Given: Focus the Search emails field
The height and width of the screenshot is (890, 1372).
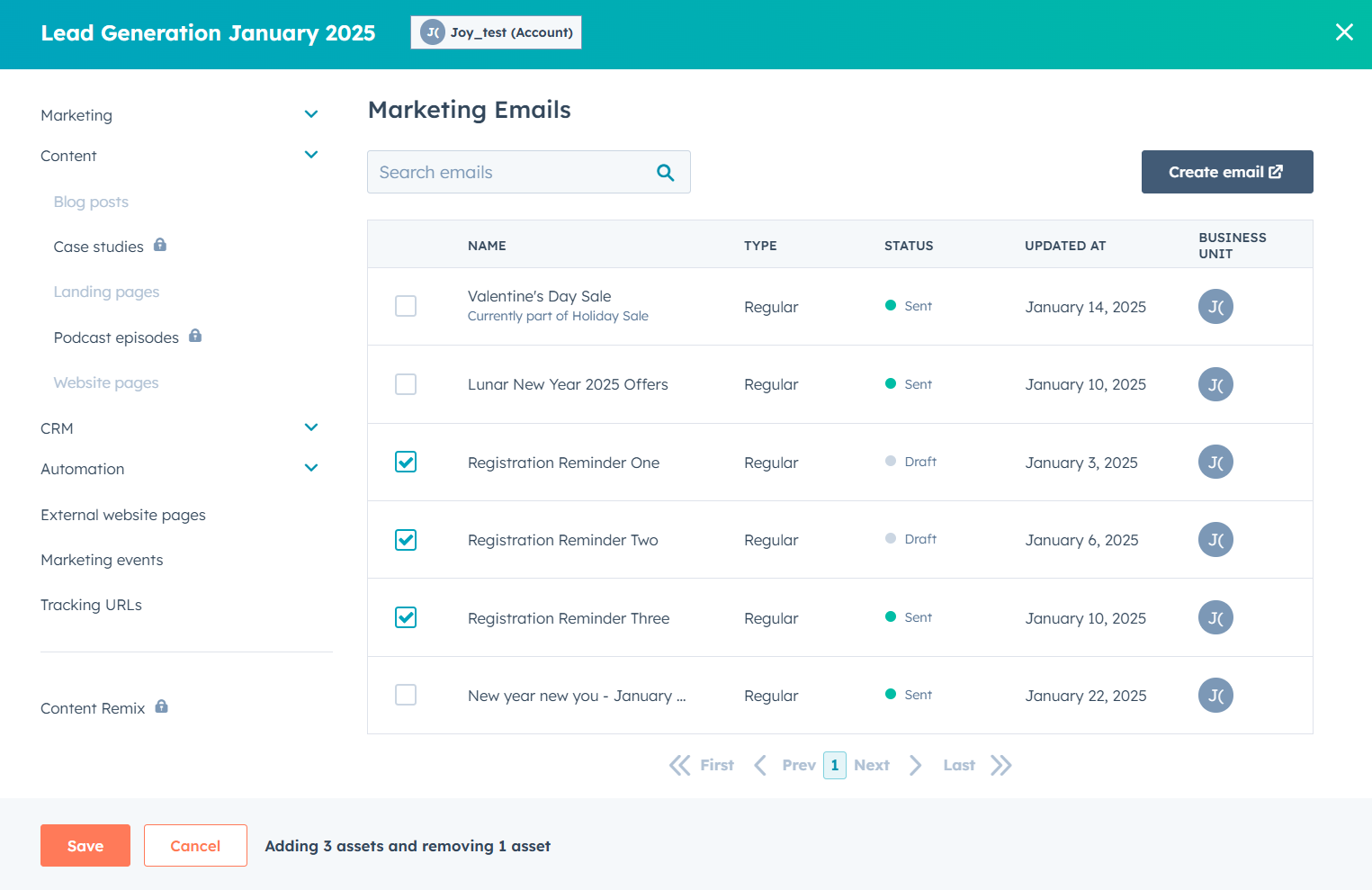Looking at the screenshot, I should [x=513, y=173].
